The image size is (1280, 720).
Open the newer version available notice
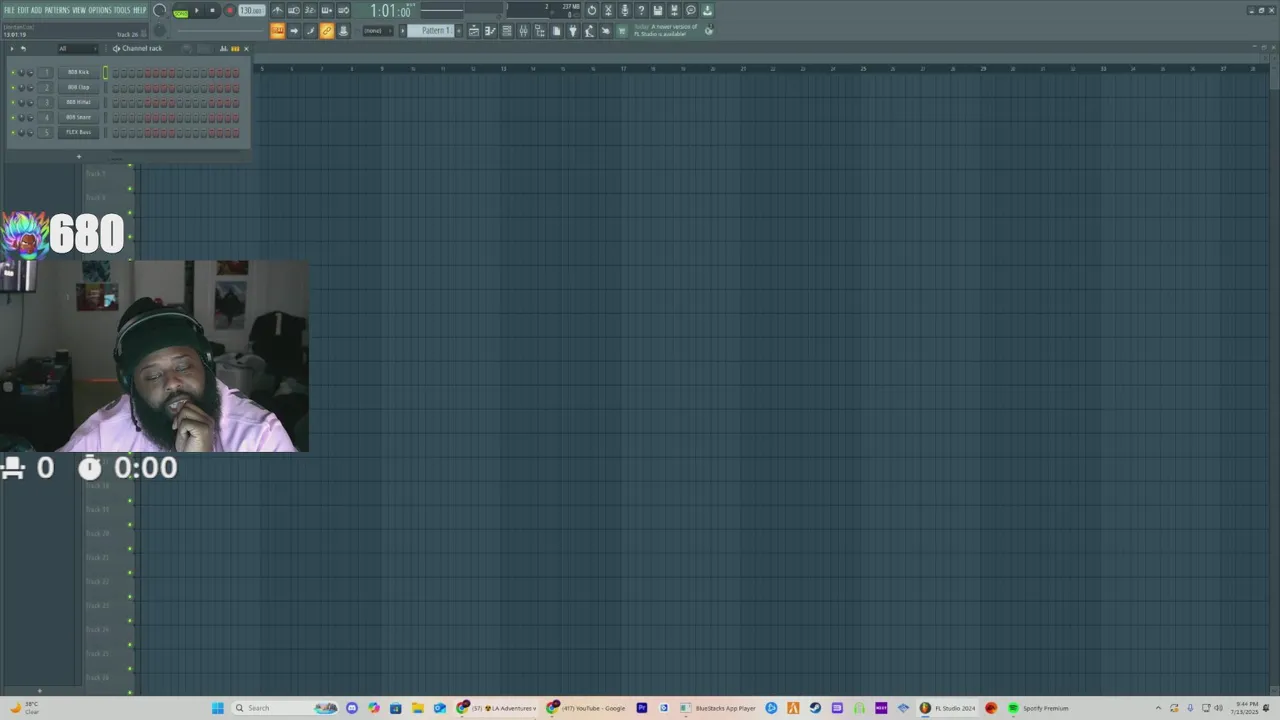(x=665, y=31)
